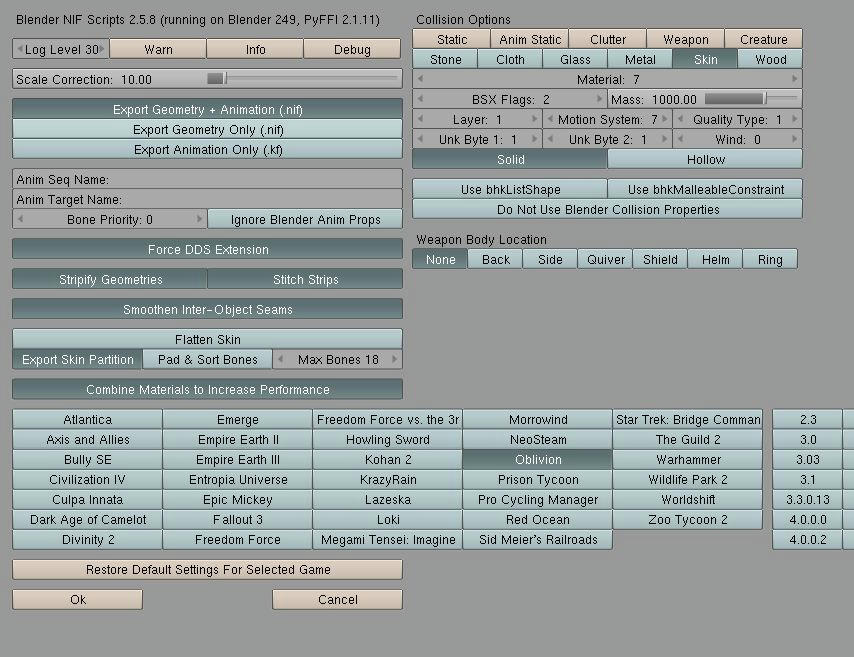The width and height of the screenshot is (854, 657).
Task: Enable Use bhkMalleableConstraint option
Action: [705, 189]
